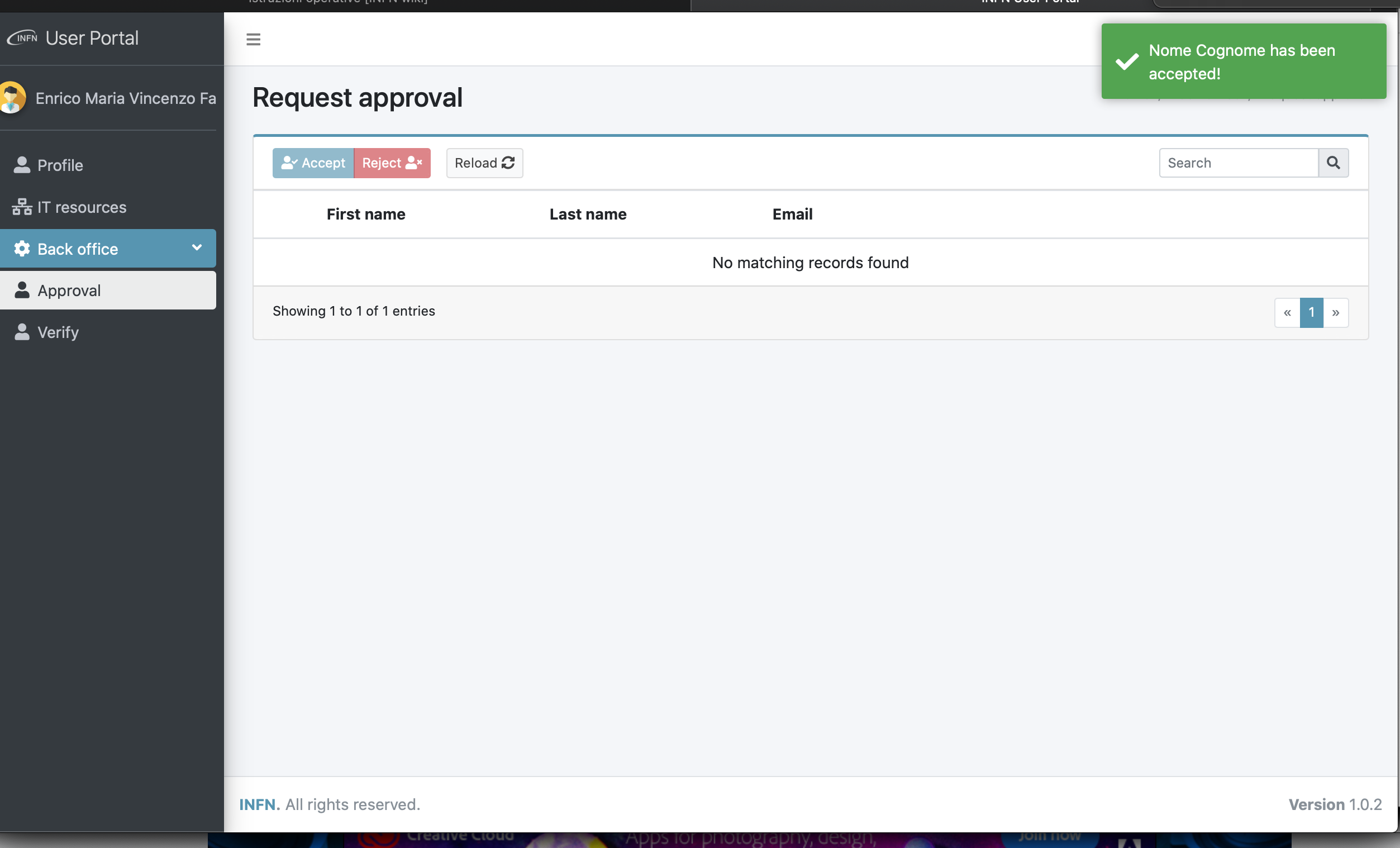Screen dimensions: 1400x848
Task: Click the First name column header
Action: 366,214
